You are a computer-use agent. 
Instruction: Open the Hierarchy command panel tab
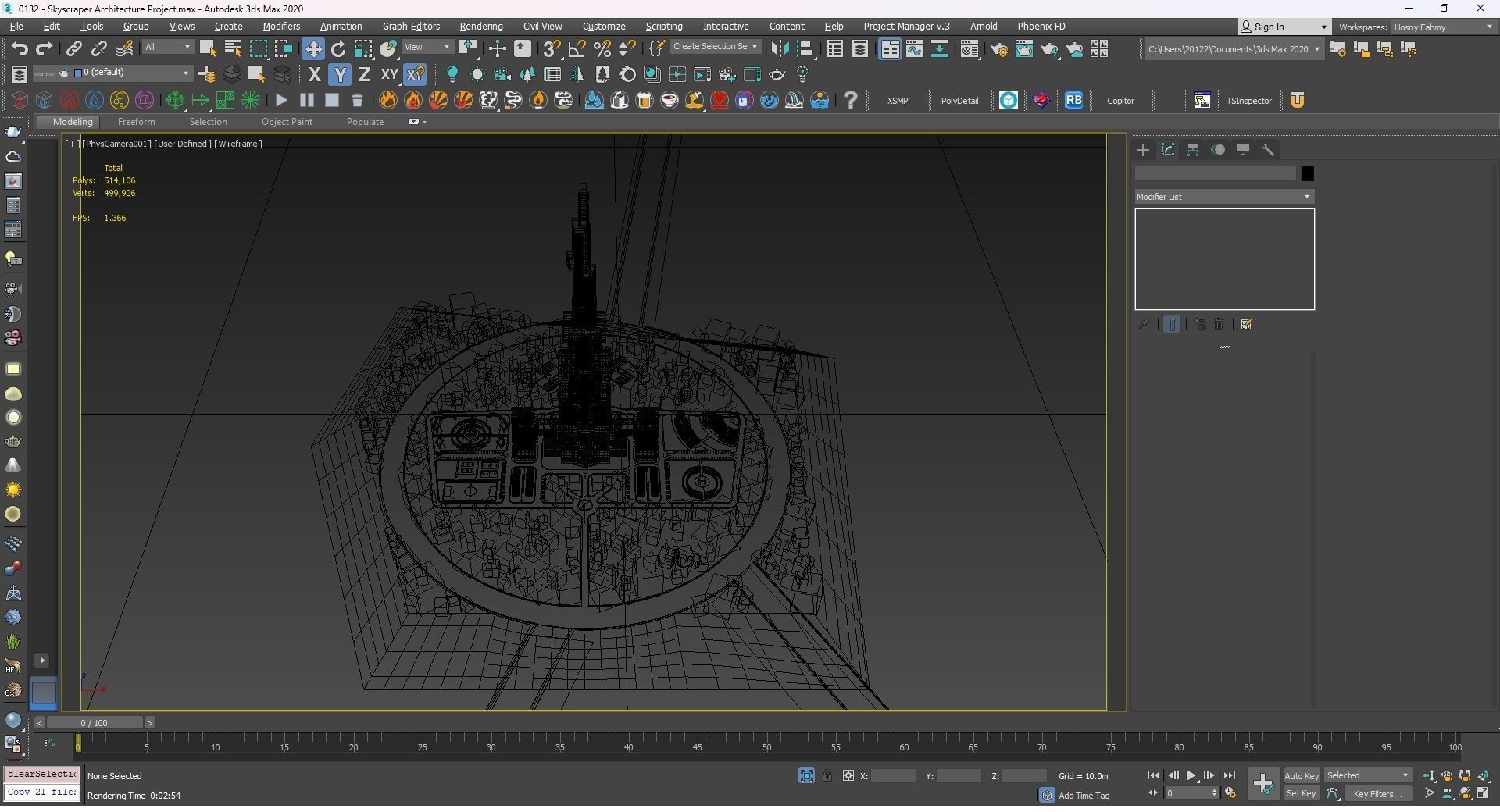[1193, 150]
